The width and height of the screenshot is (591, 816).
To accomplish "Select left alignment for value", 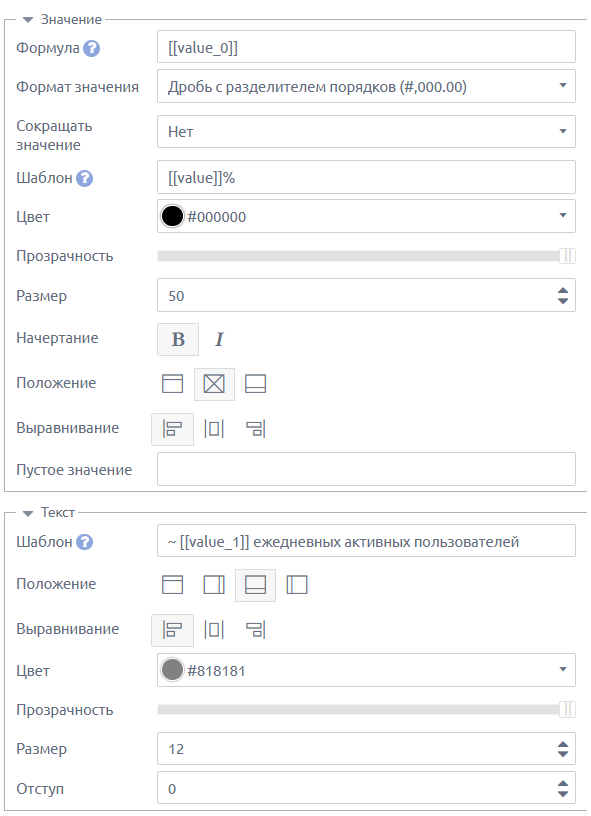I will 173,429.
